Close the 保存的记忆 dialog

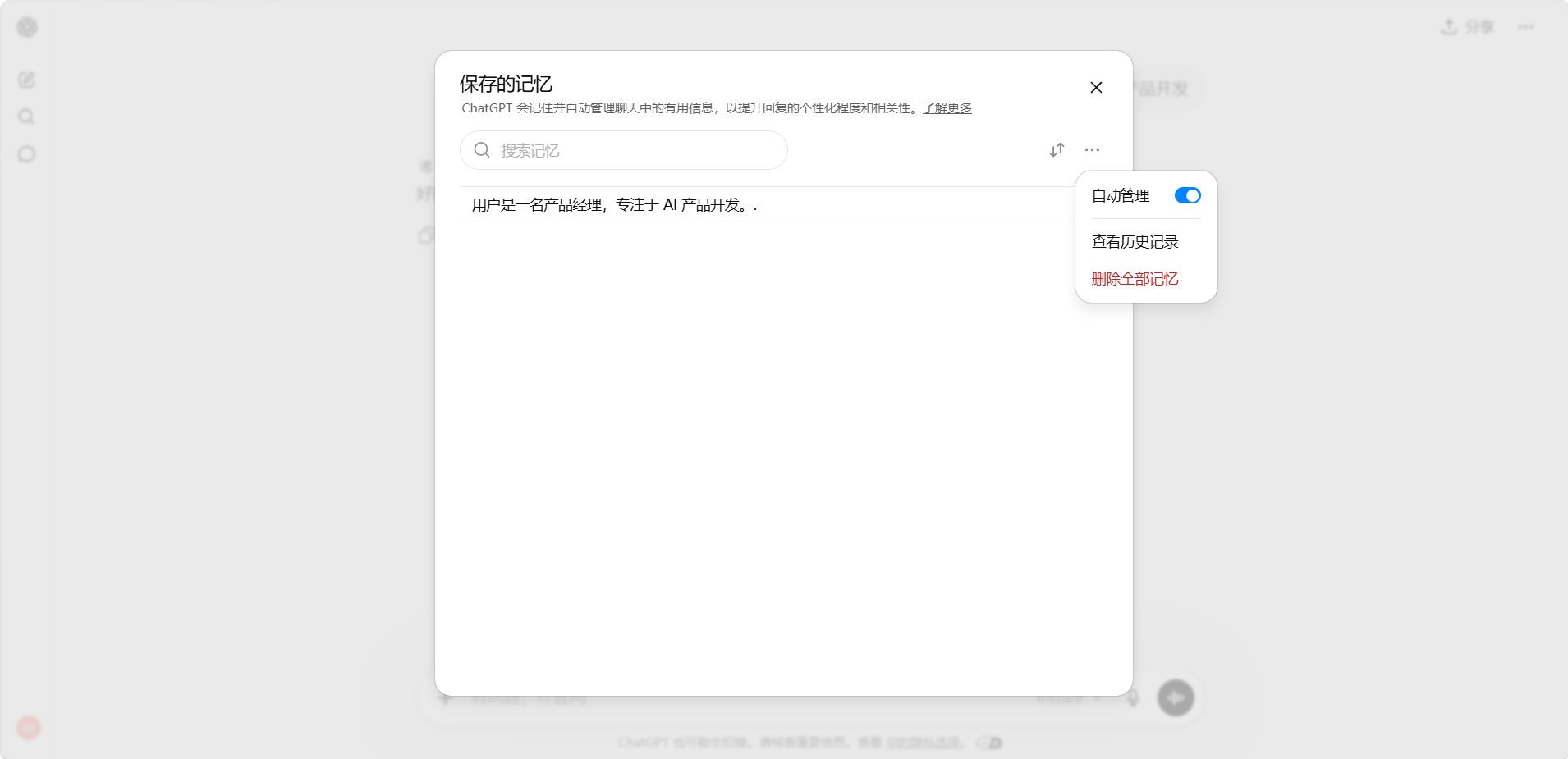[1096, 87]
